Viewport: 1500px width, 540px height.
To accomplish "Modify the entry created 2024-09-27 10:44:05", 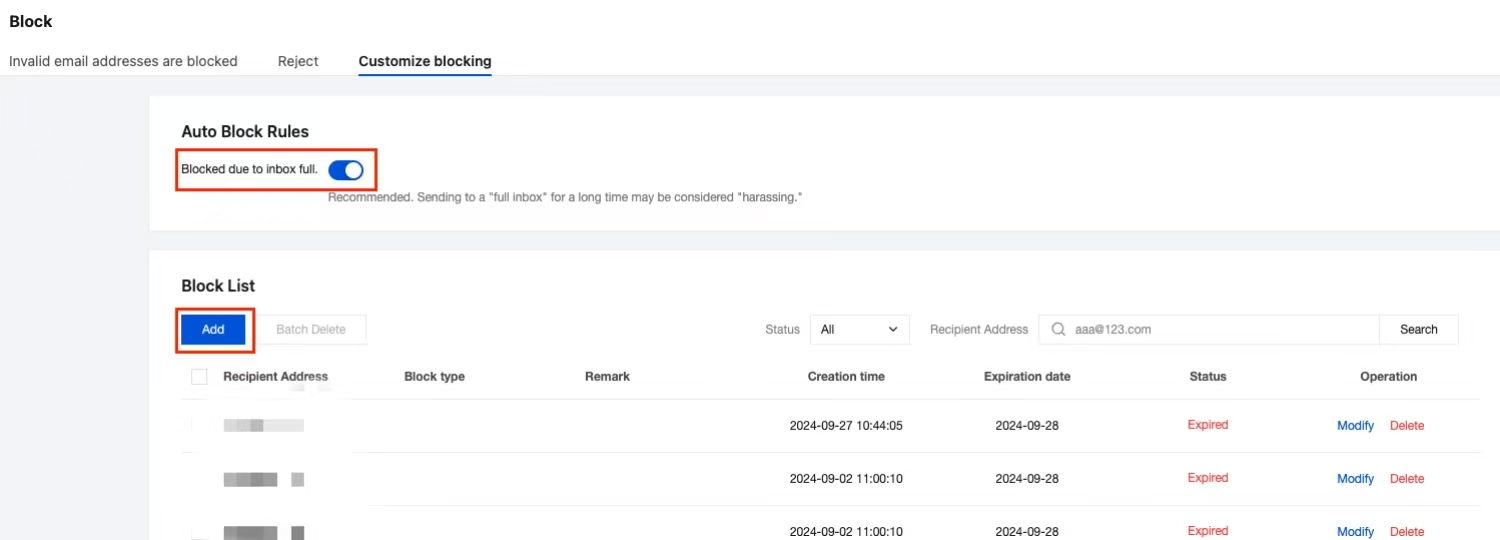I will 1355,425.
